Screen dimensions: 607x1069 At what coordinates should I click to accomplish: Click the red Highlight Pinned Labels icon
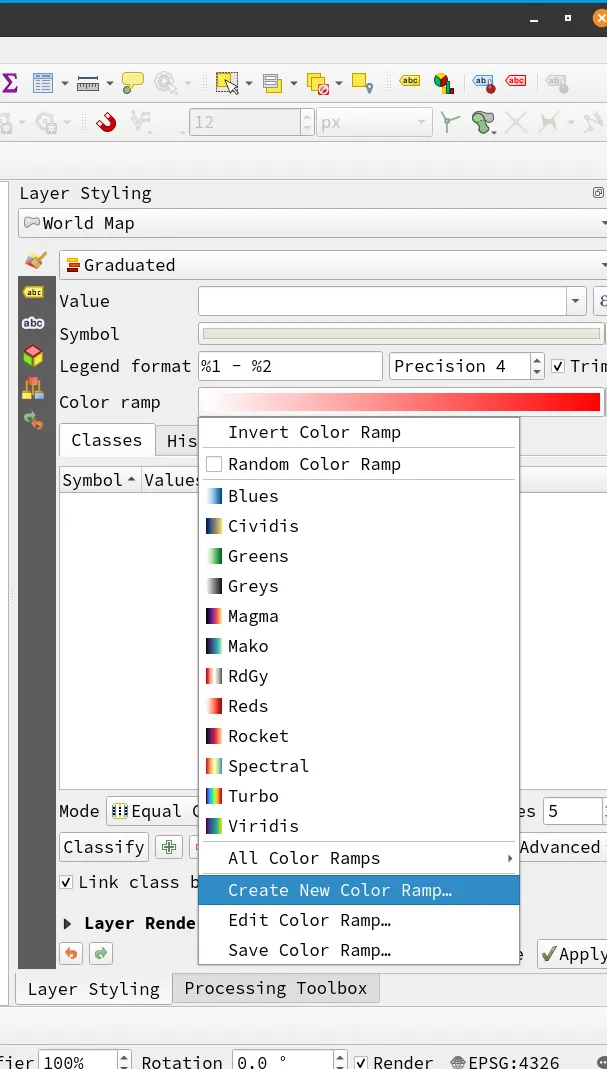(516, 81)
